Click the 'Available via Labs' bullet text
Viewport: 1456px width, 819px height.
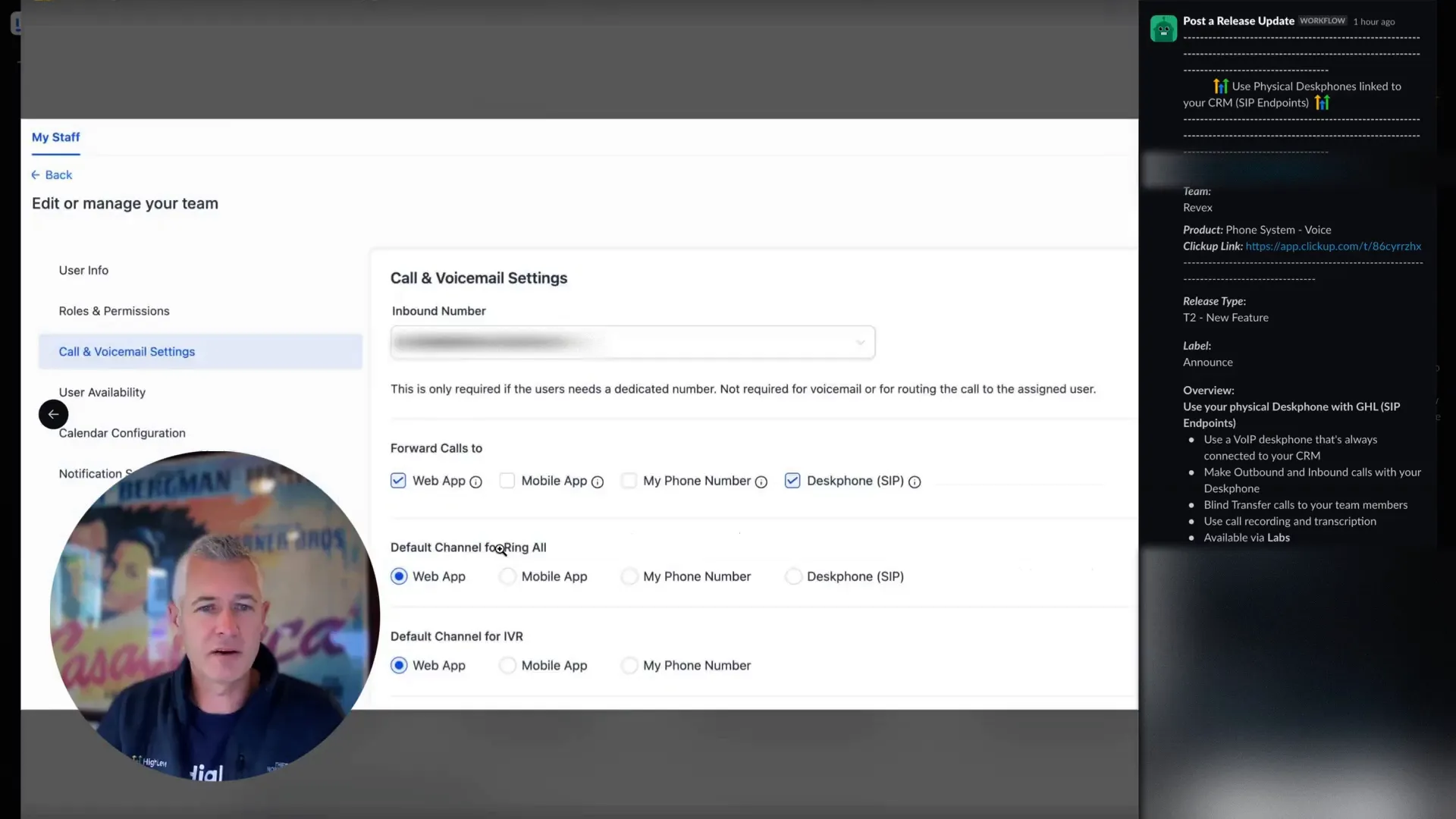[x=1247, y=538]
